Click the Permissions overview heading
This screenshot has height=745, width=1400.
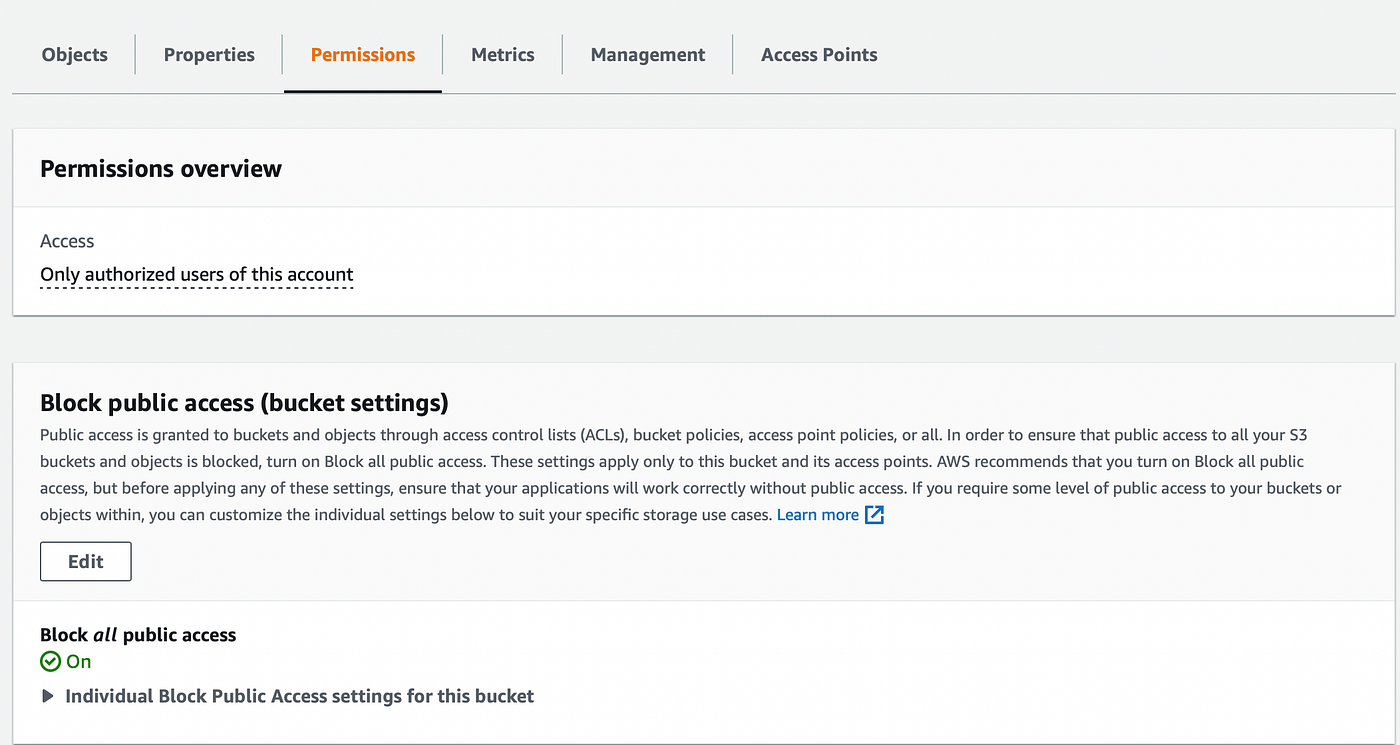tap(161, 169)
